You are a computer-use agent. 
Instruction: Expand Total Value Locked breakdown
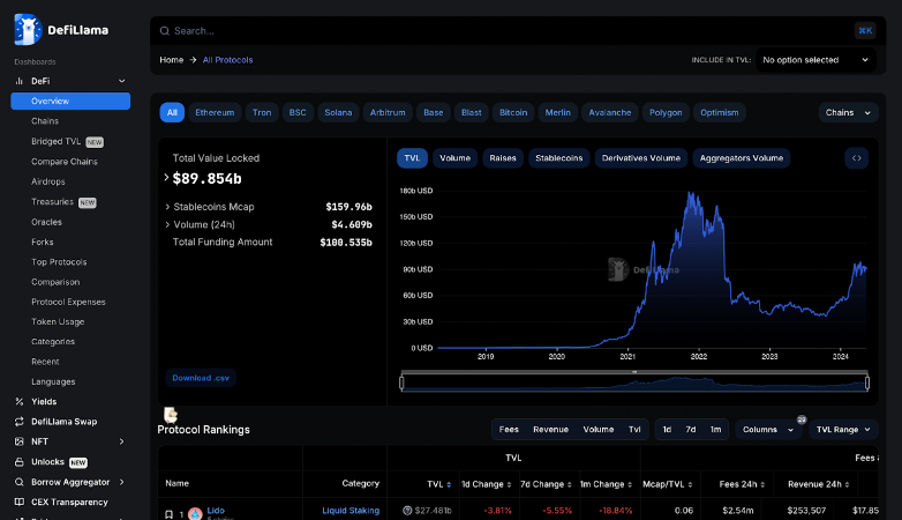166,178
